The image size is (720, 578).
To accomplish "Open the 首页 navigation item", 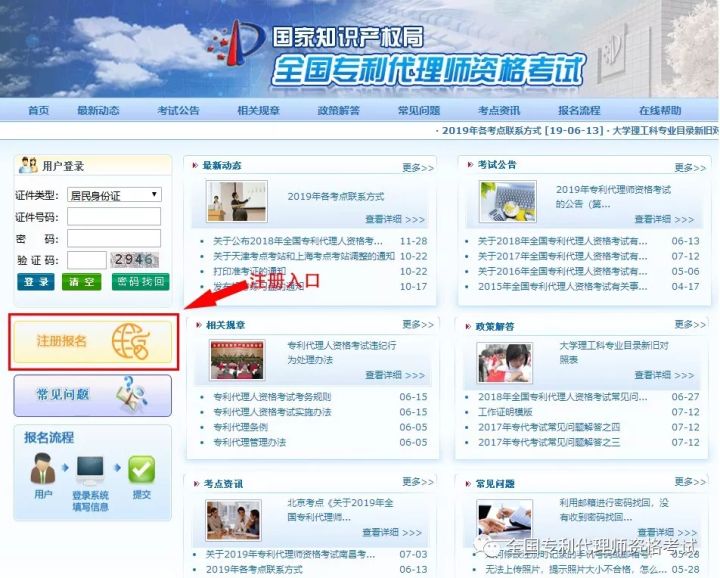I will (x=38, y=110).
